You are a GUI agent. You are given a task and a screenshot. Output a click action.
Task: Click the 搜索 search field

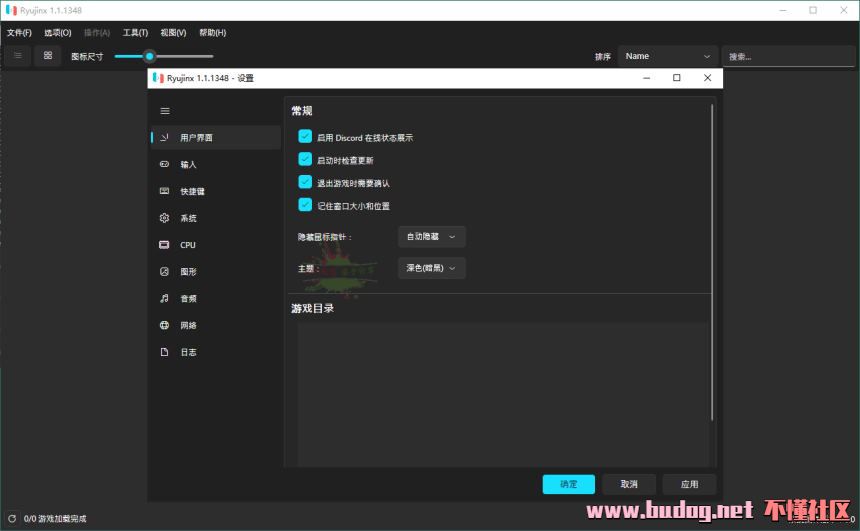click(788, 57)
